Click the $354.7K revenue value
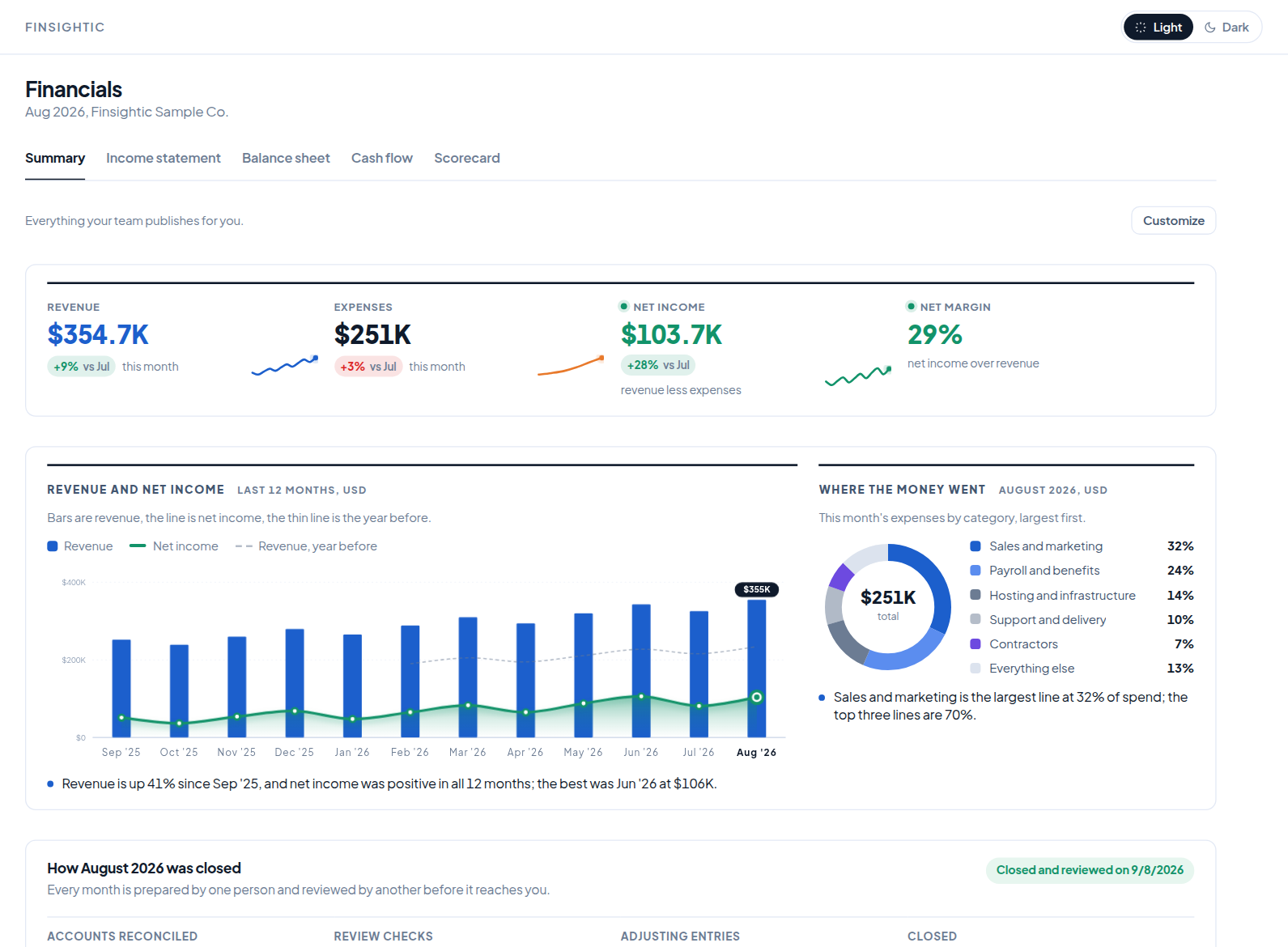 98,334
